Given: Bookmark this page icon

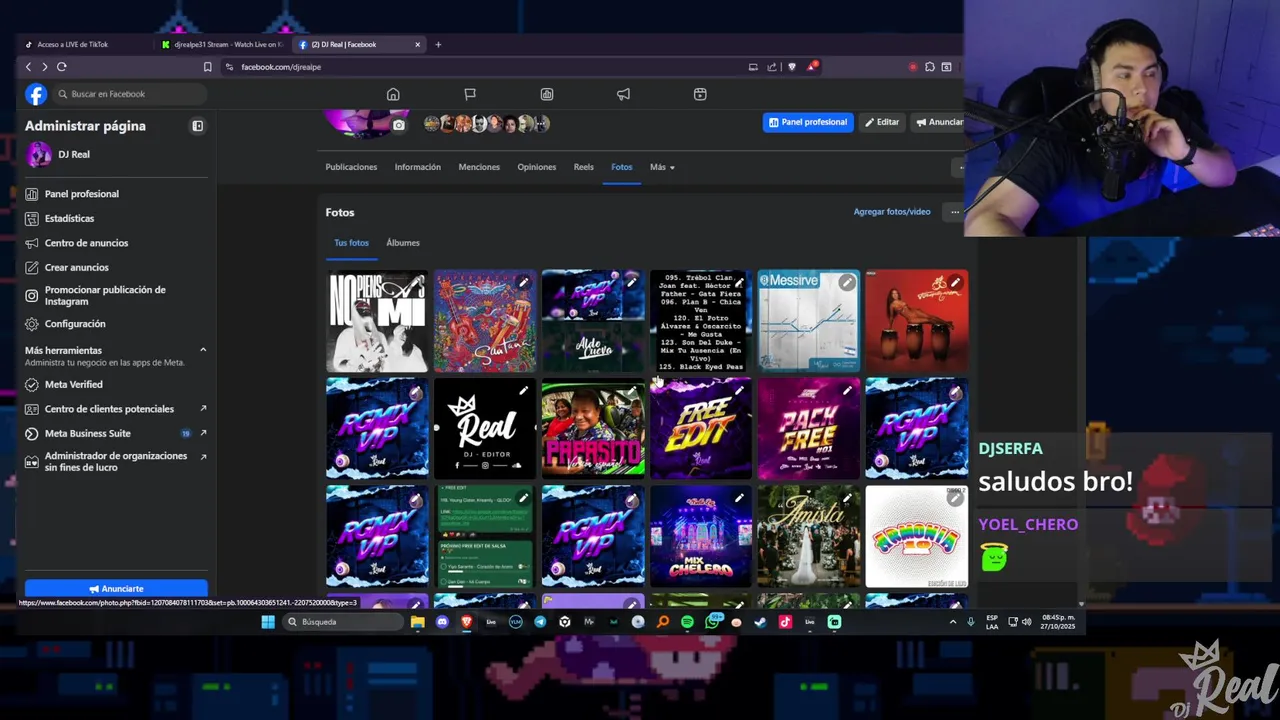Looking at the screenshot, I should pyautogui.click(x=208, y=67).
